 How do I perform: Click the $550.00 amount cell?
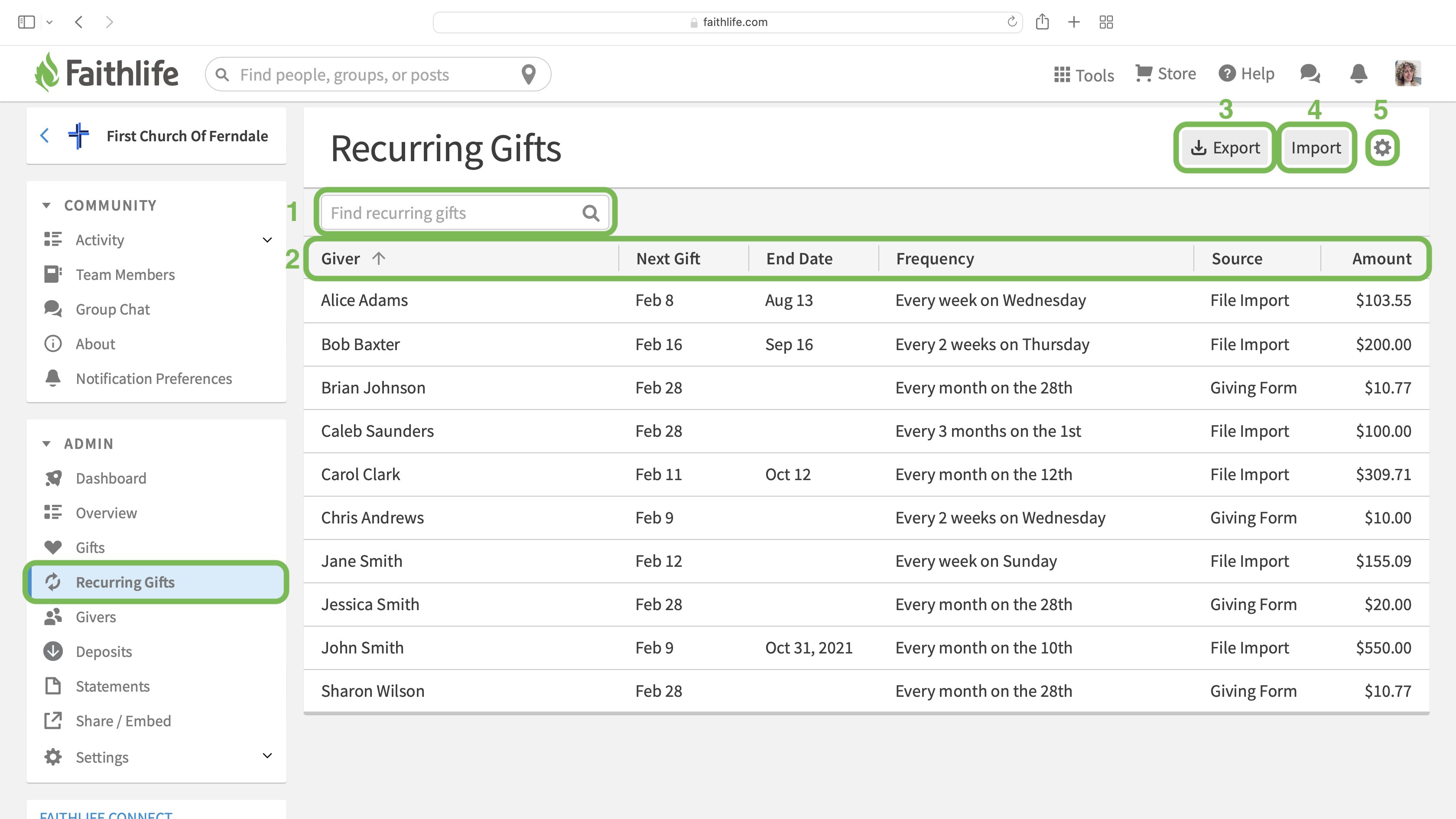(1383, 648)
